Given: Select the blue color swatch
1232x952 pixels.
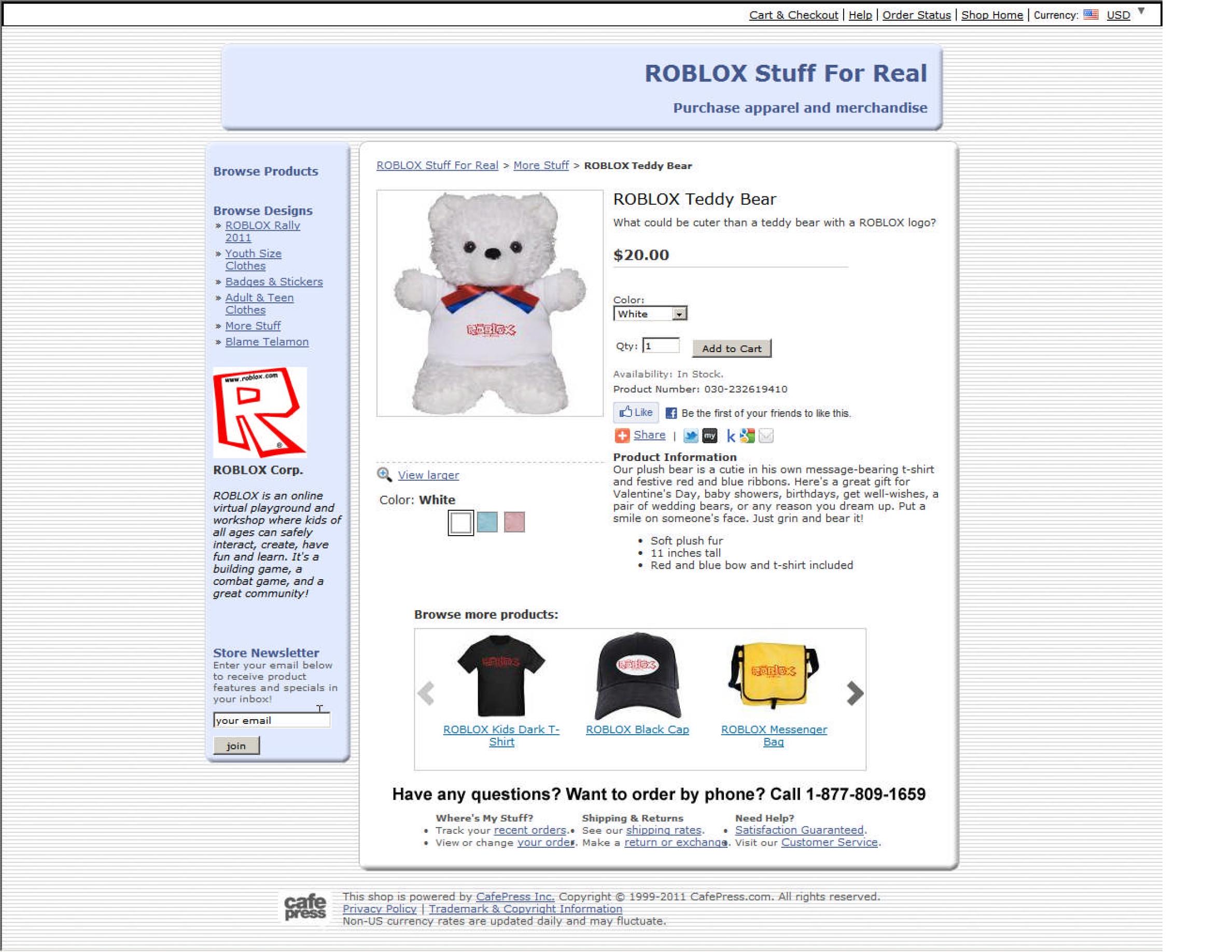Looking at the screenshot, I should (x=487, y=522).
